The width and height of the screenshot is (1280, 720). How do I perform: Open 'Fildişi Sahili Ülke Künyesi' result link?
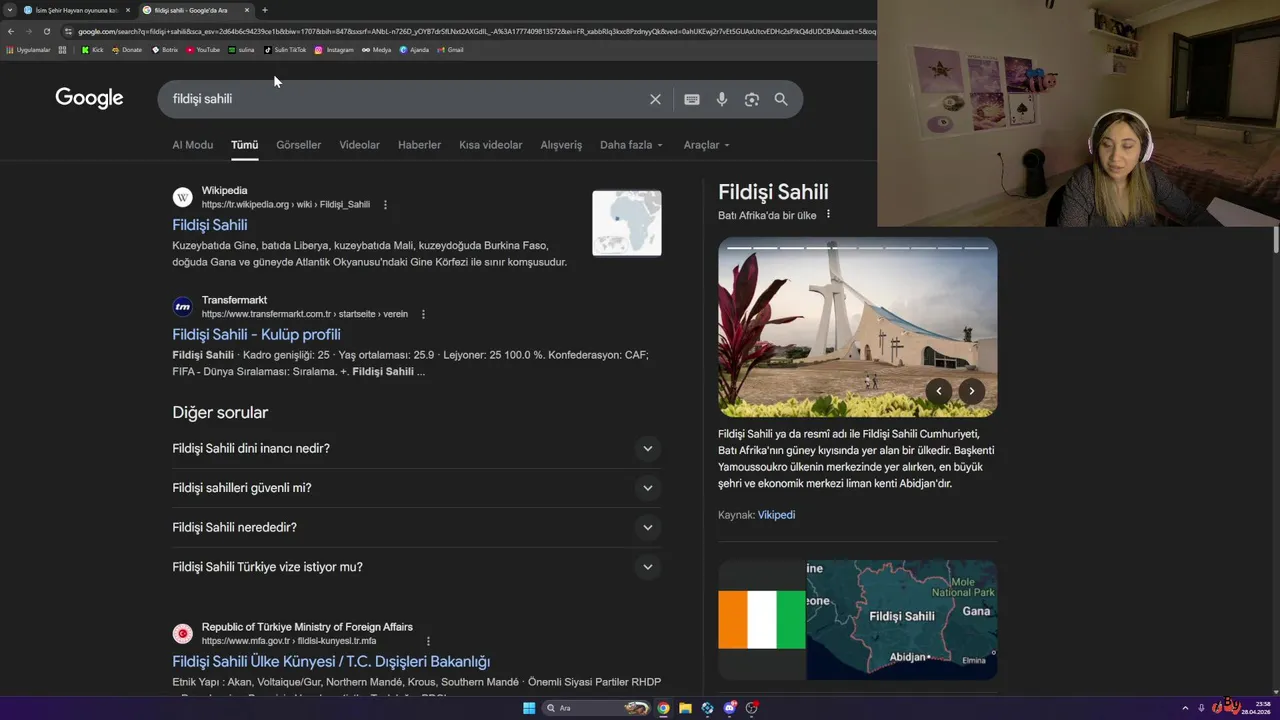[x=331, y=661]
